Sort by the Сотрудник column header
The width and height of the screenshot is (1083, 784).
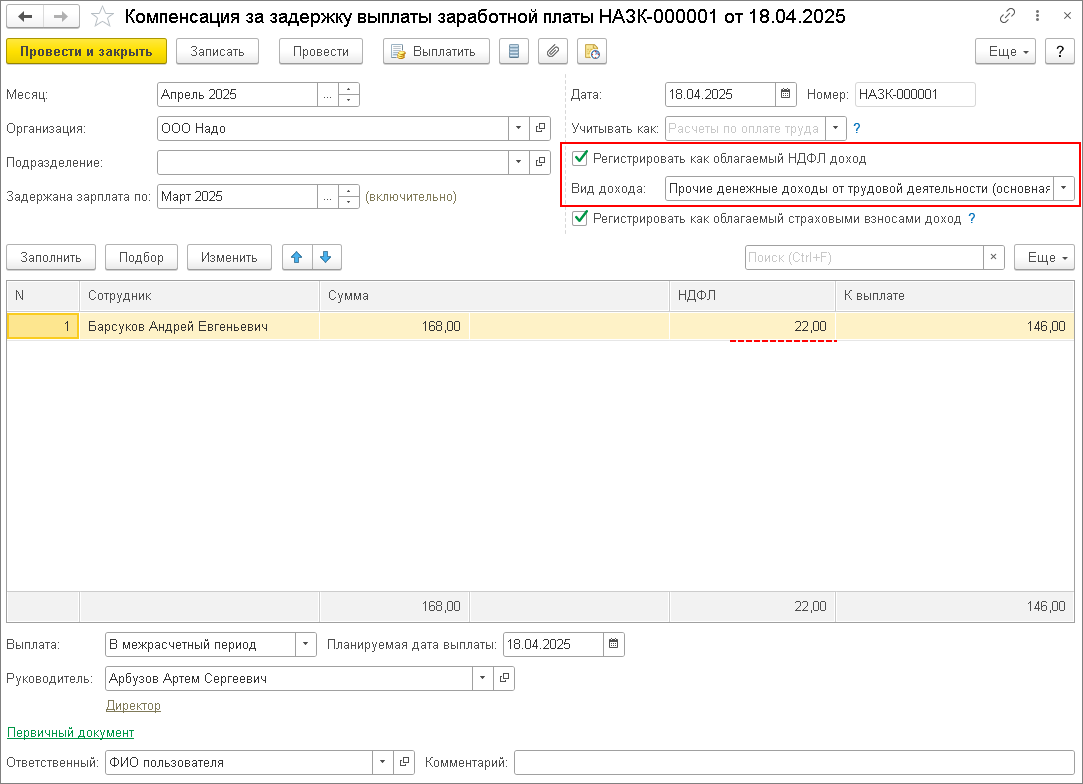(199, 295)
